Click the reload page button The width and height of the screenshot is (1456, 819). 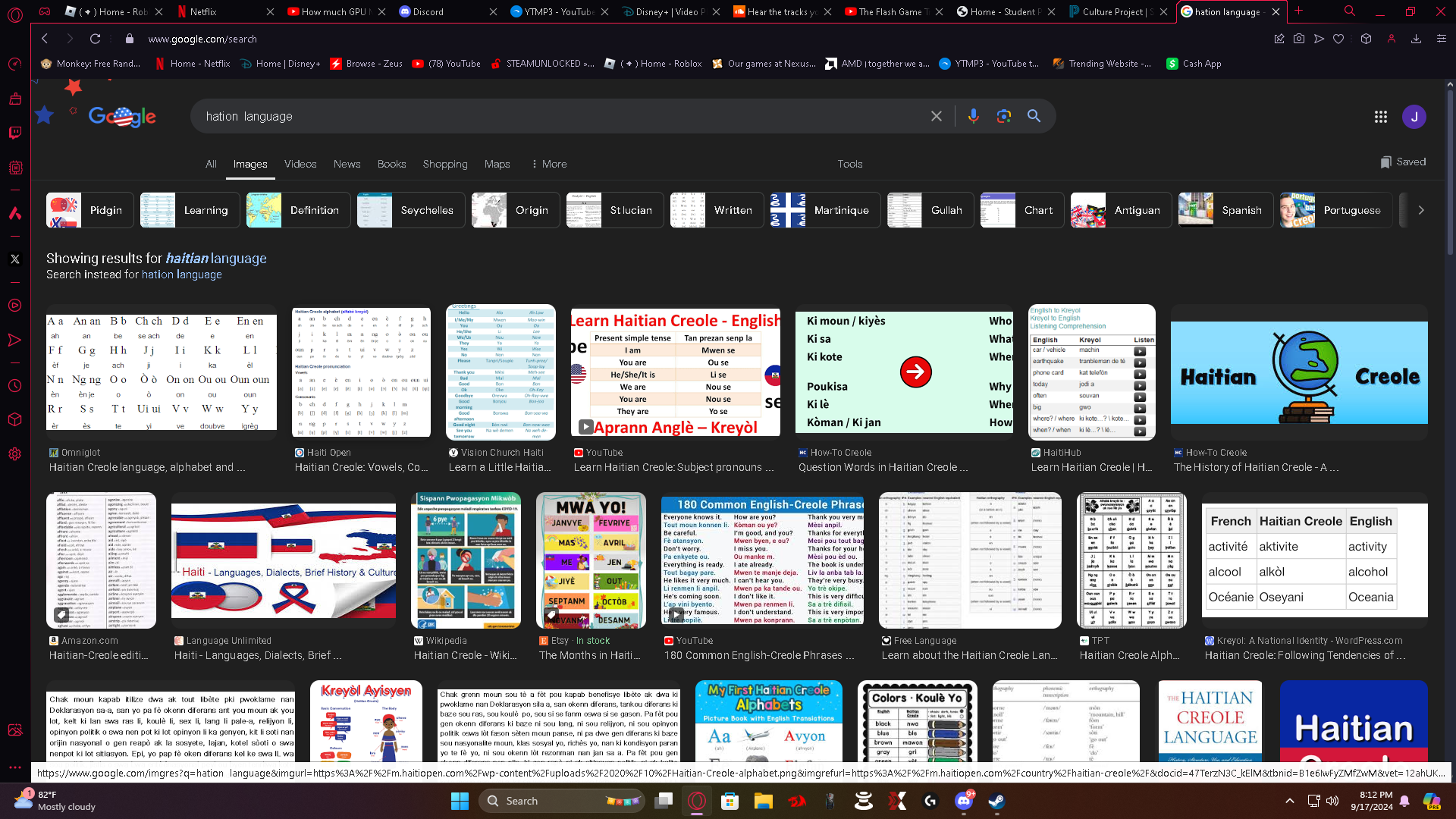tap(95, 39)
